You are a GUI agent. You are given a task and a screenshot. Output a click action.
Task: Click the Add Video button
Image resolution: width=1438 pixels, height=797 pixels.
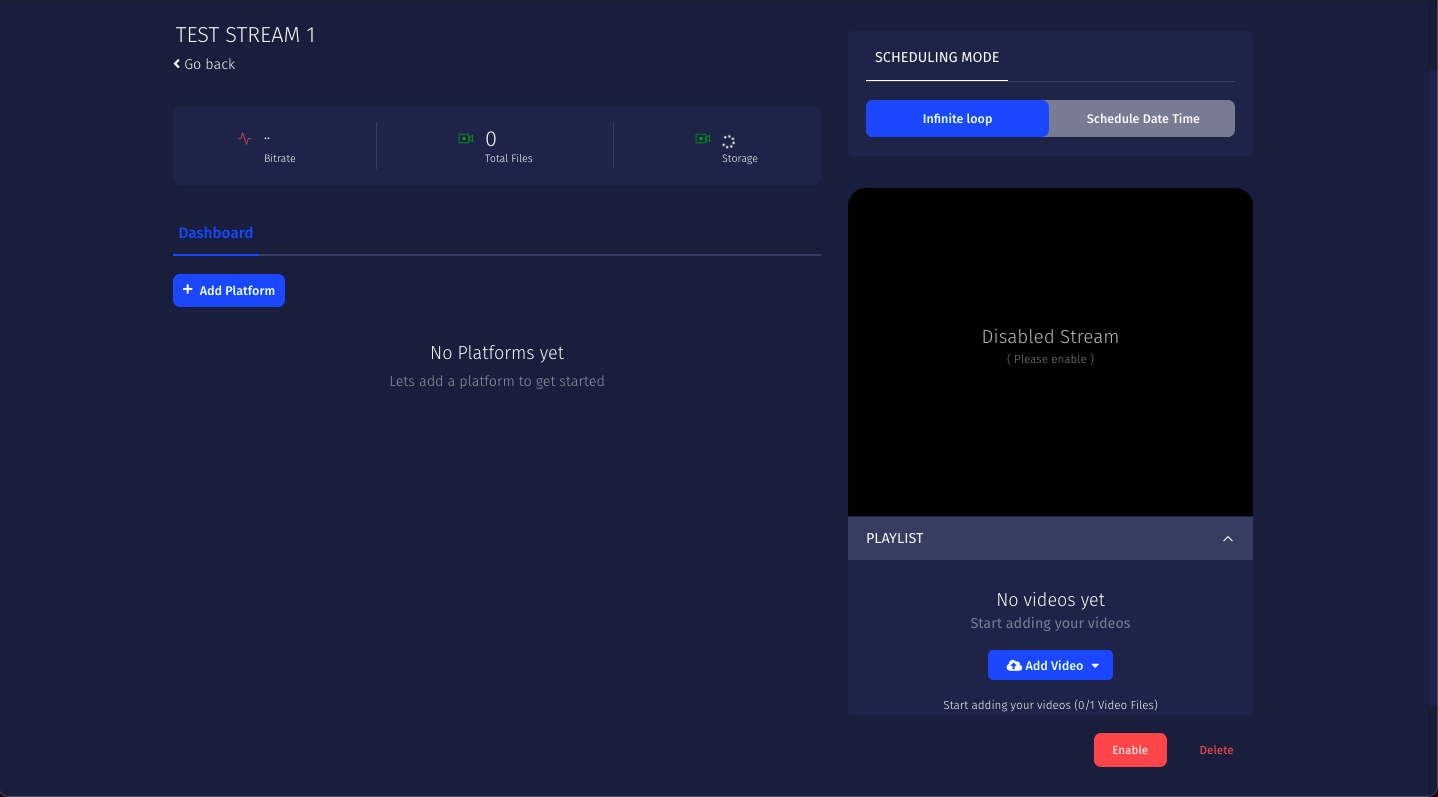1050,666
